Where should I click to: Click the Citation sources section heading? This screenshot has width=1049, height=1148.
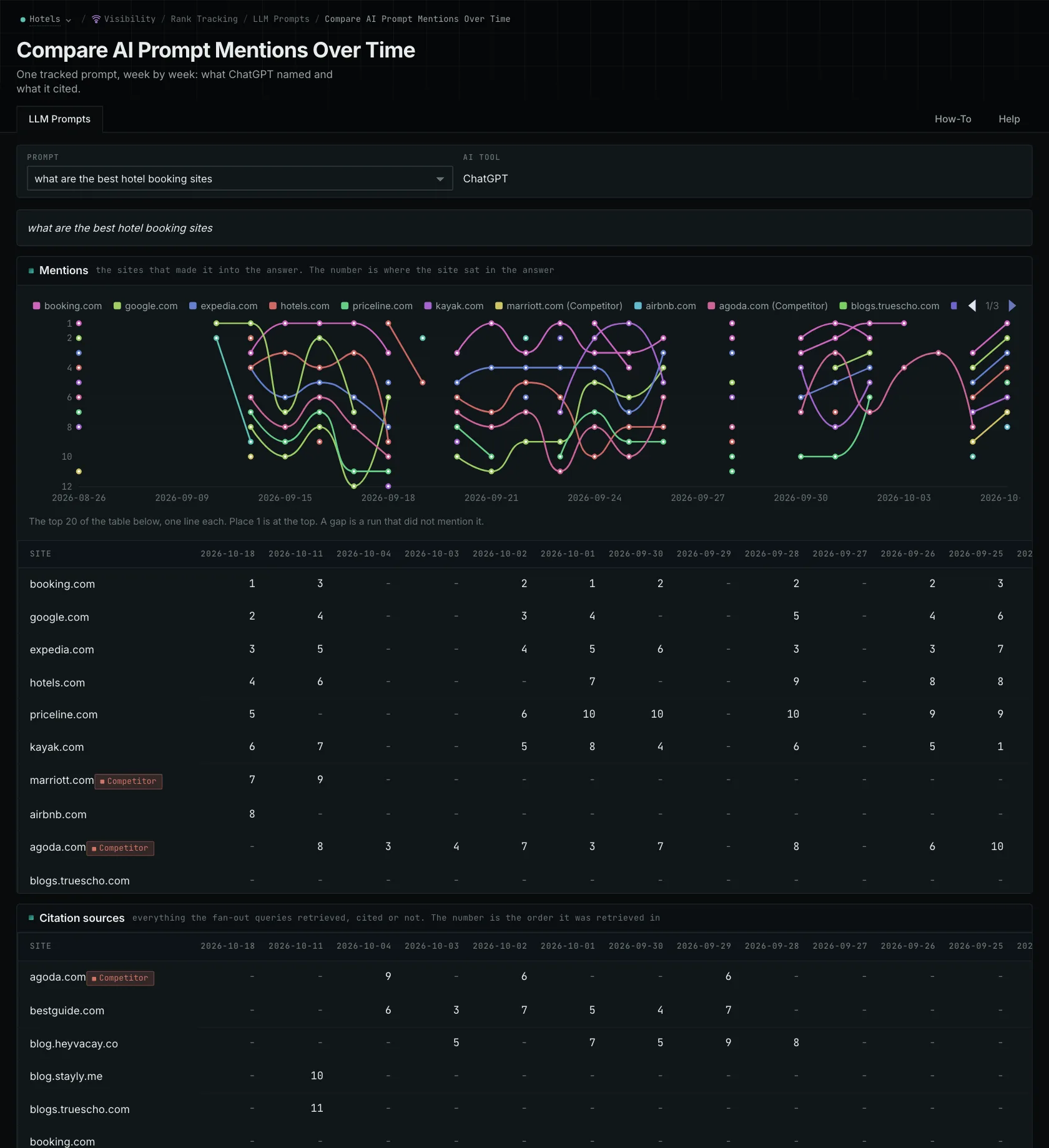point(82,918)
